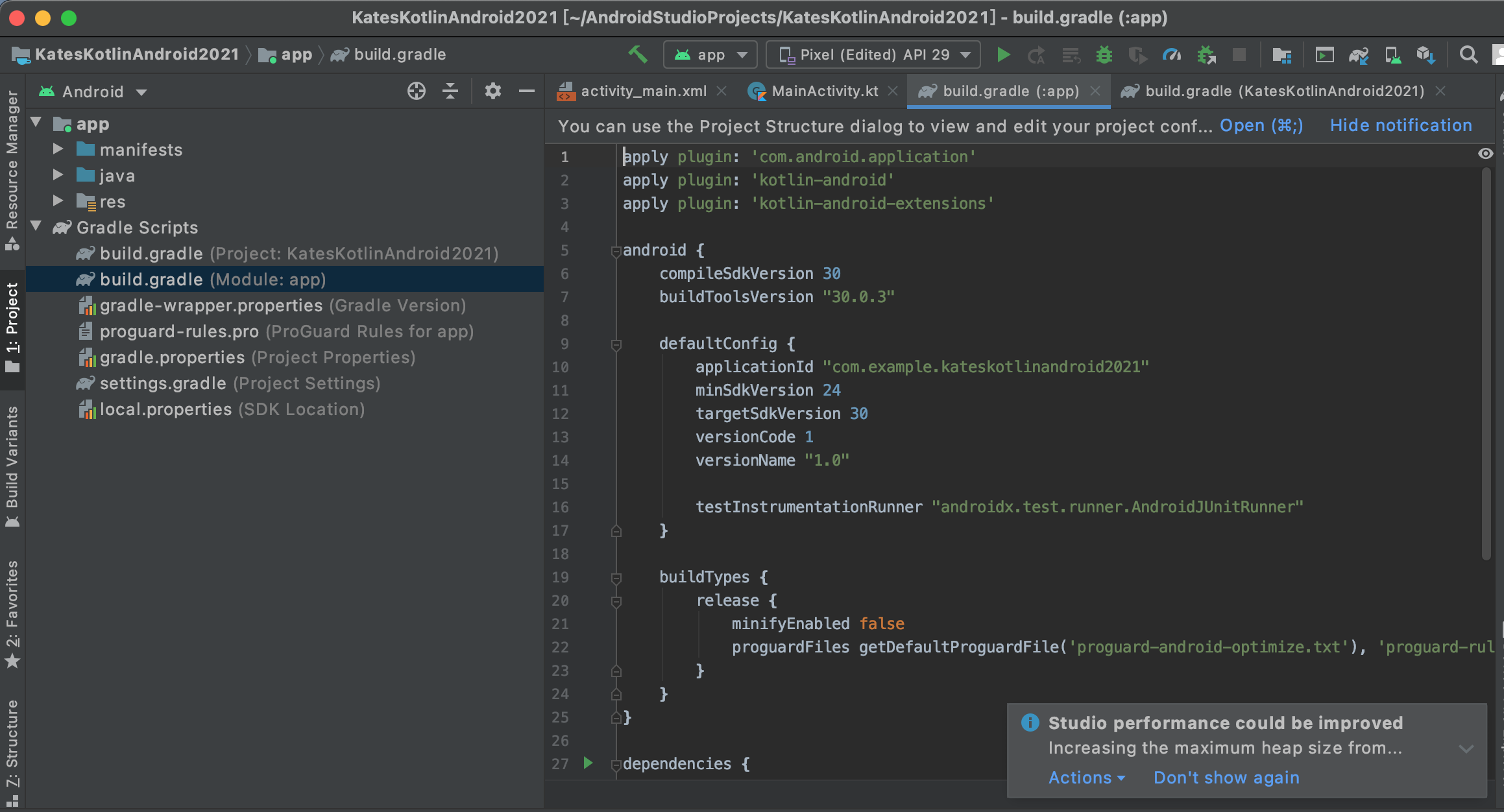Collapse the android block using fold marker
Image resolution: width=1504 pixels, height=812 pixels.
click(616, 251)
